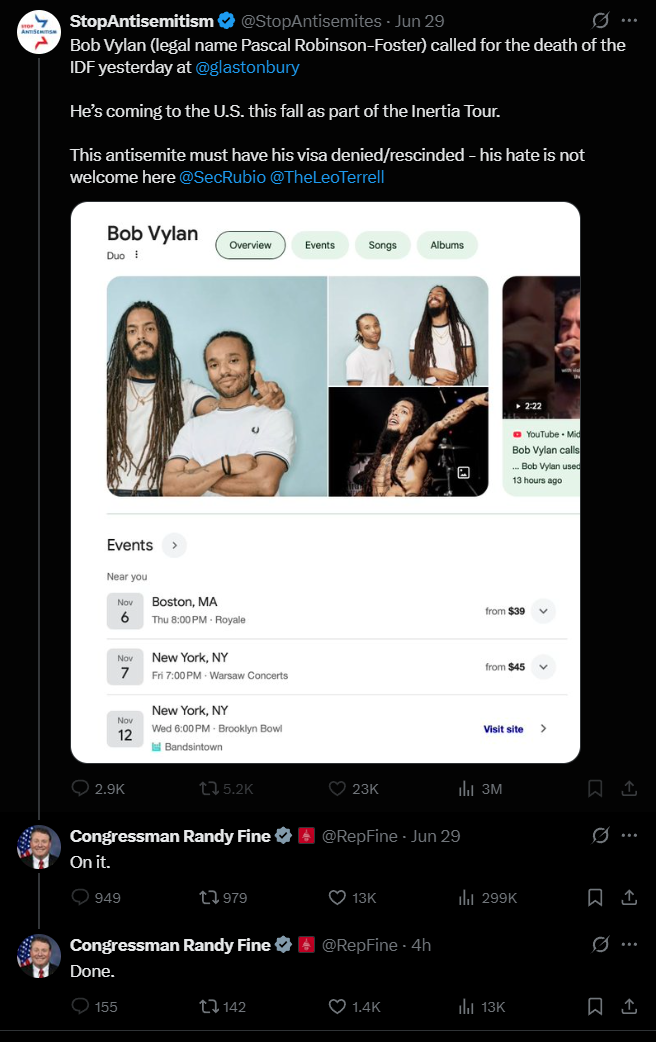Select the Songs tab in the Bob Vylan card

tap(382, 245)
